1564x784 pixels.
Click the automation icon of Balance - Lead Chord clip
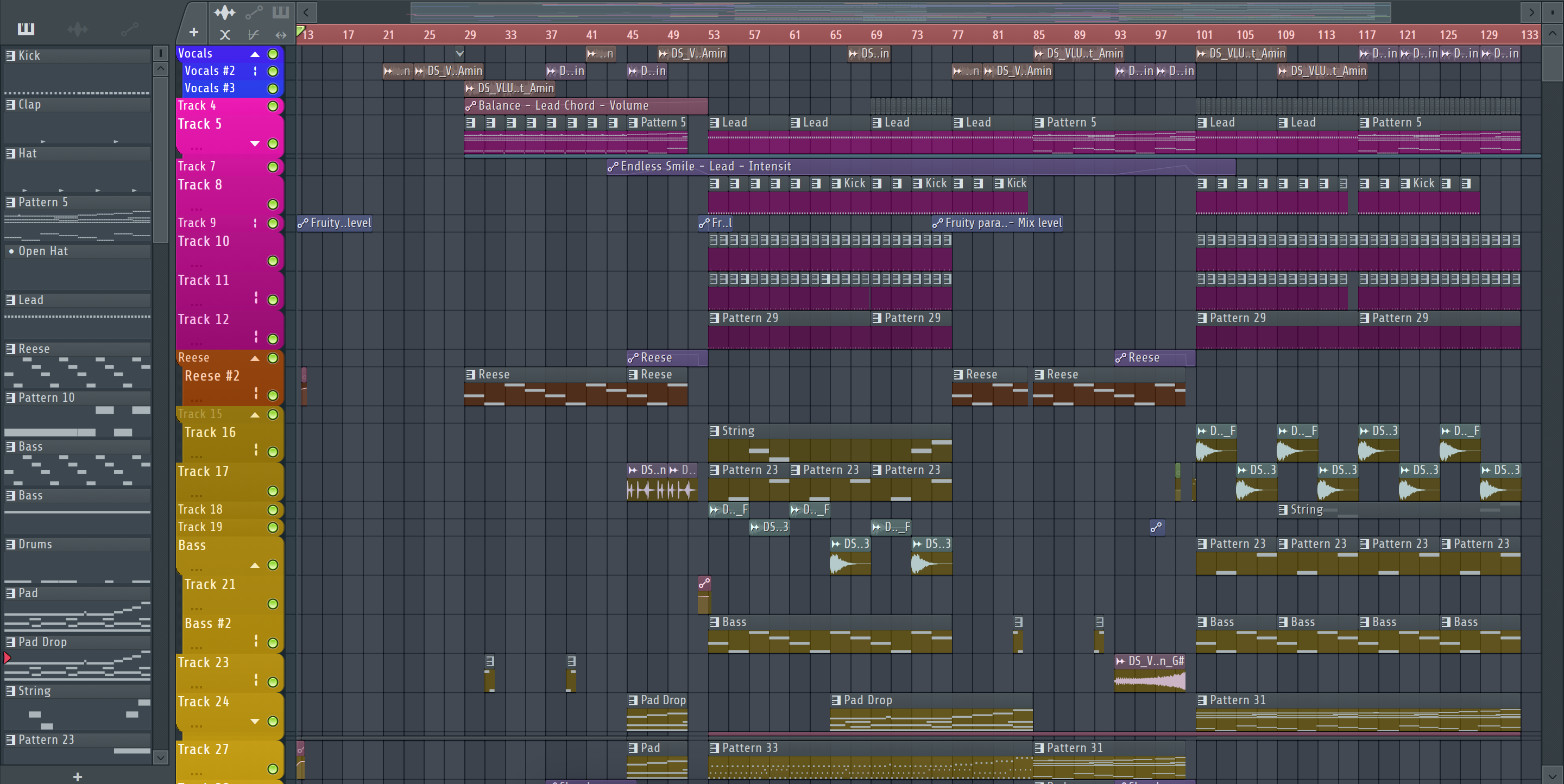(470, 106)
